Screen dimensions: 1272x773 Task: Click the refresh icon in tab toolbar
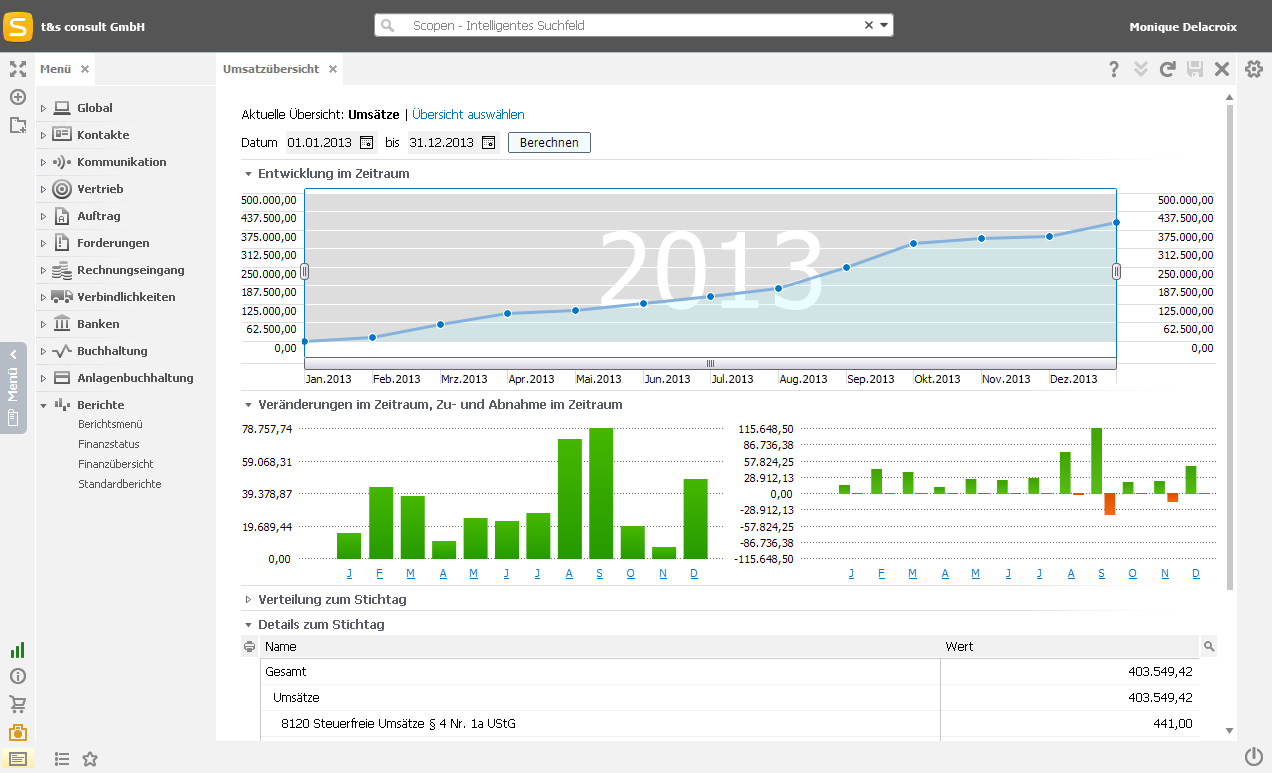1167,69
